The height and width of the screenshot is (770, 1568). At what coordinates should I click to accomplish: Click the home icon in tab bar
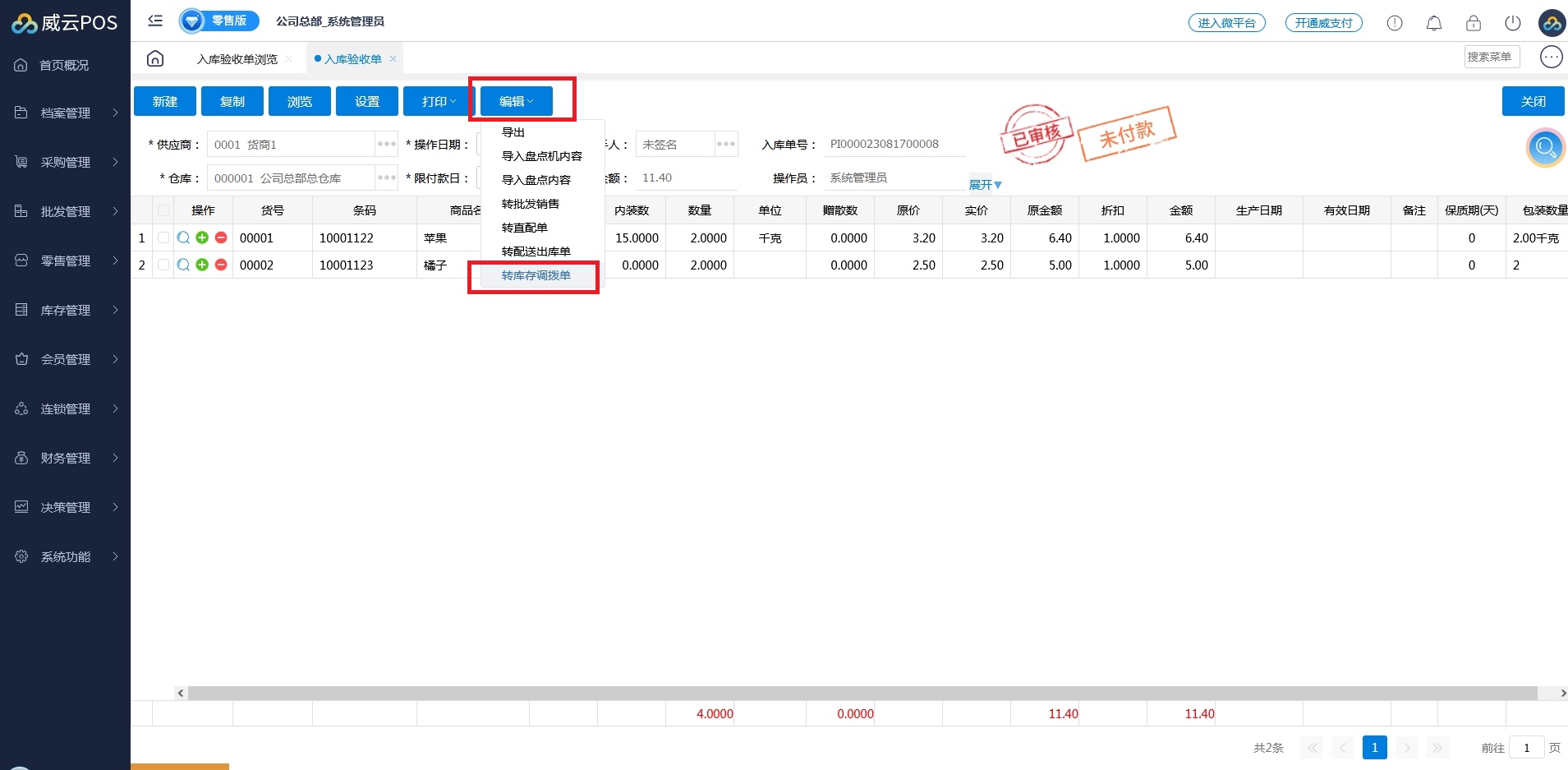[155, 58]
